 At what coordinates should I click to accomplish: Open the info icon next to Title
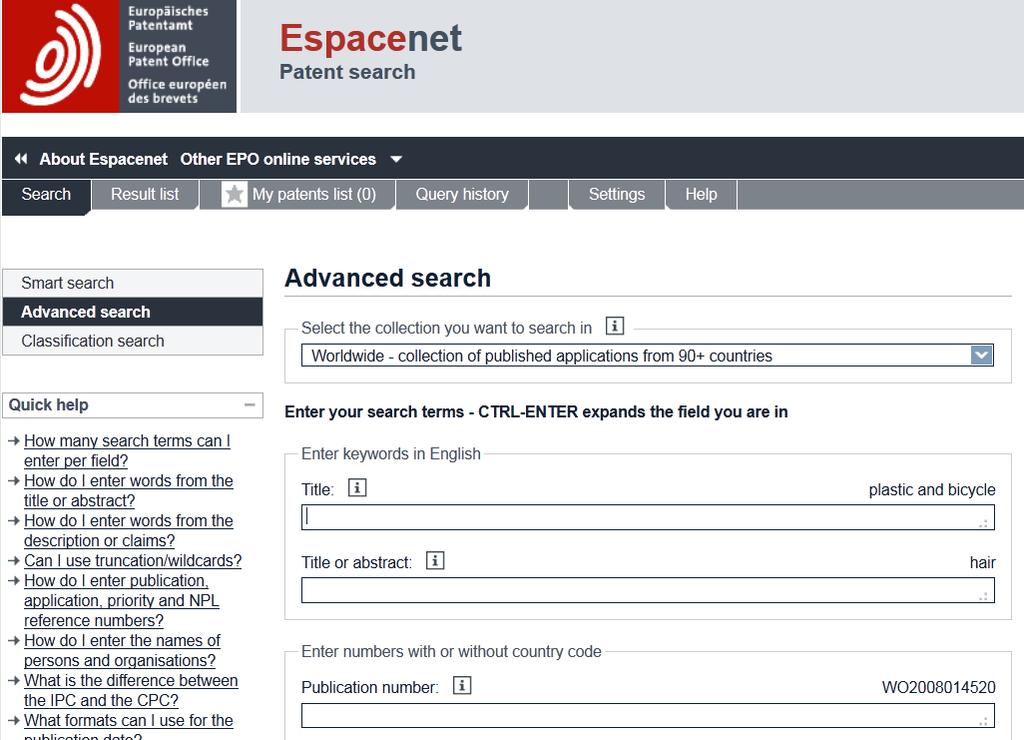pos(357,487)
